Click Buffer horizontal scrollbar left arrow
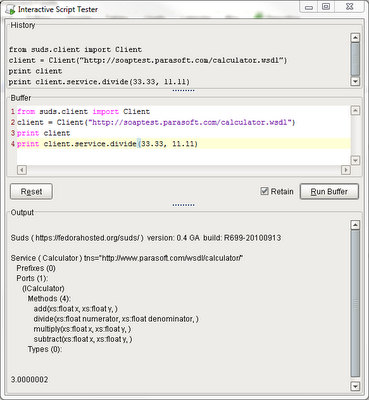Viewport: 369px width, 400px height. click(x=22, y=170)
